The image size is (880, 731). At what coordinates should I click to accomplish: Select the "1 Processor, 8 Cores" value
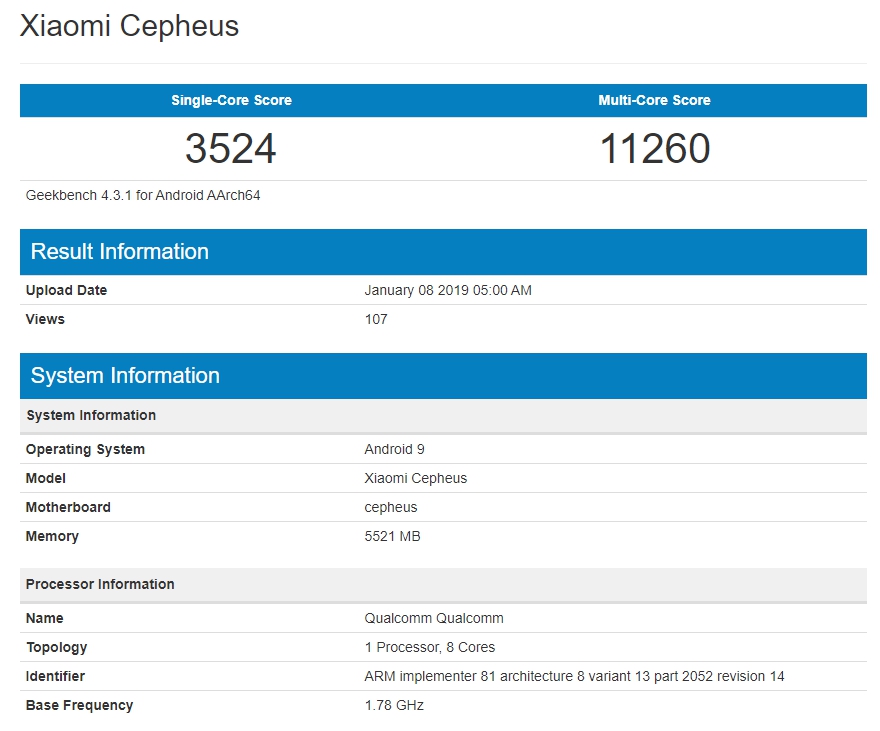pyautogui.click(x=430, y=647)
